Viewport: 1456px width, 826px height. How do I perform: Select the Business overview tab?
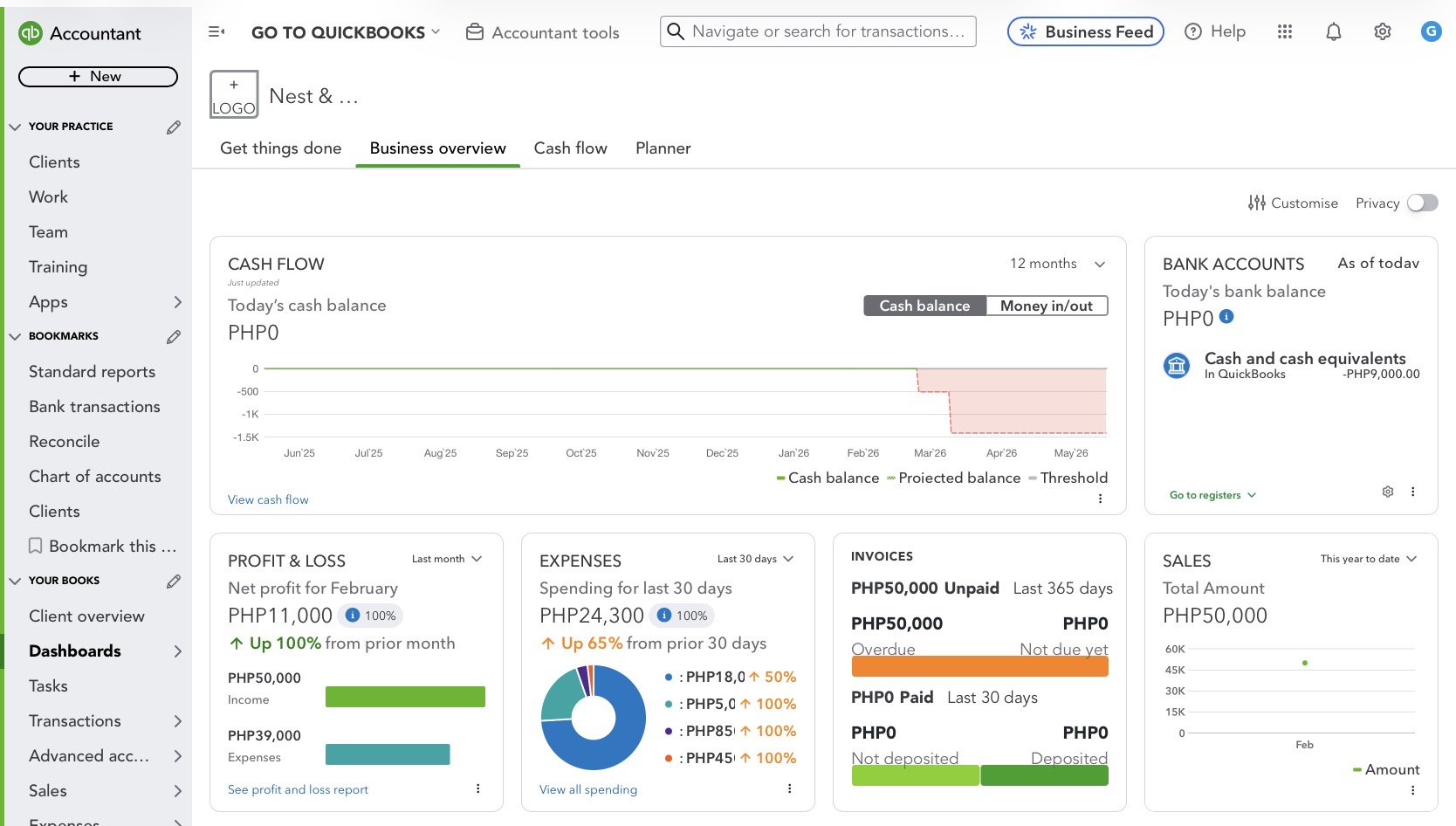pyautogui.click(x=438, y=148)
